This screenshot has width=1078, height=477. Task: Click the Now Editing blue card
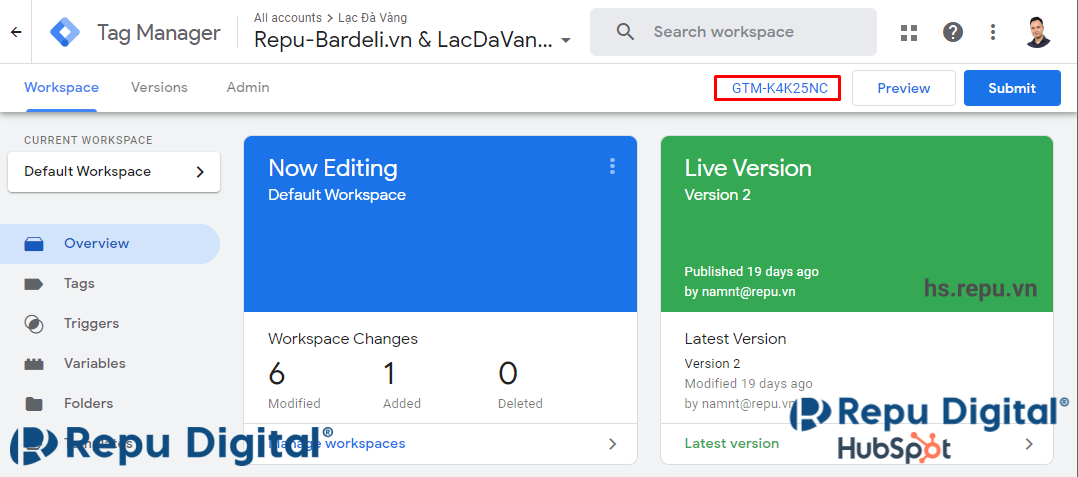click(440, 224)
